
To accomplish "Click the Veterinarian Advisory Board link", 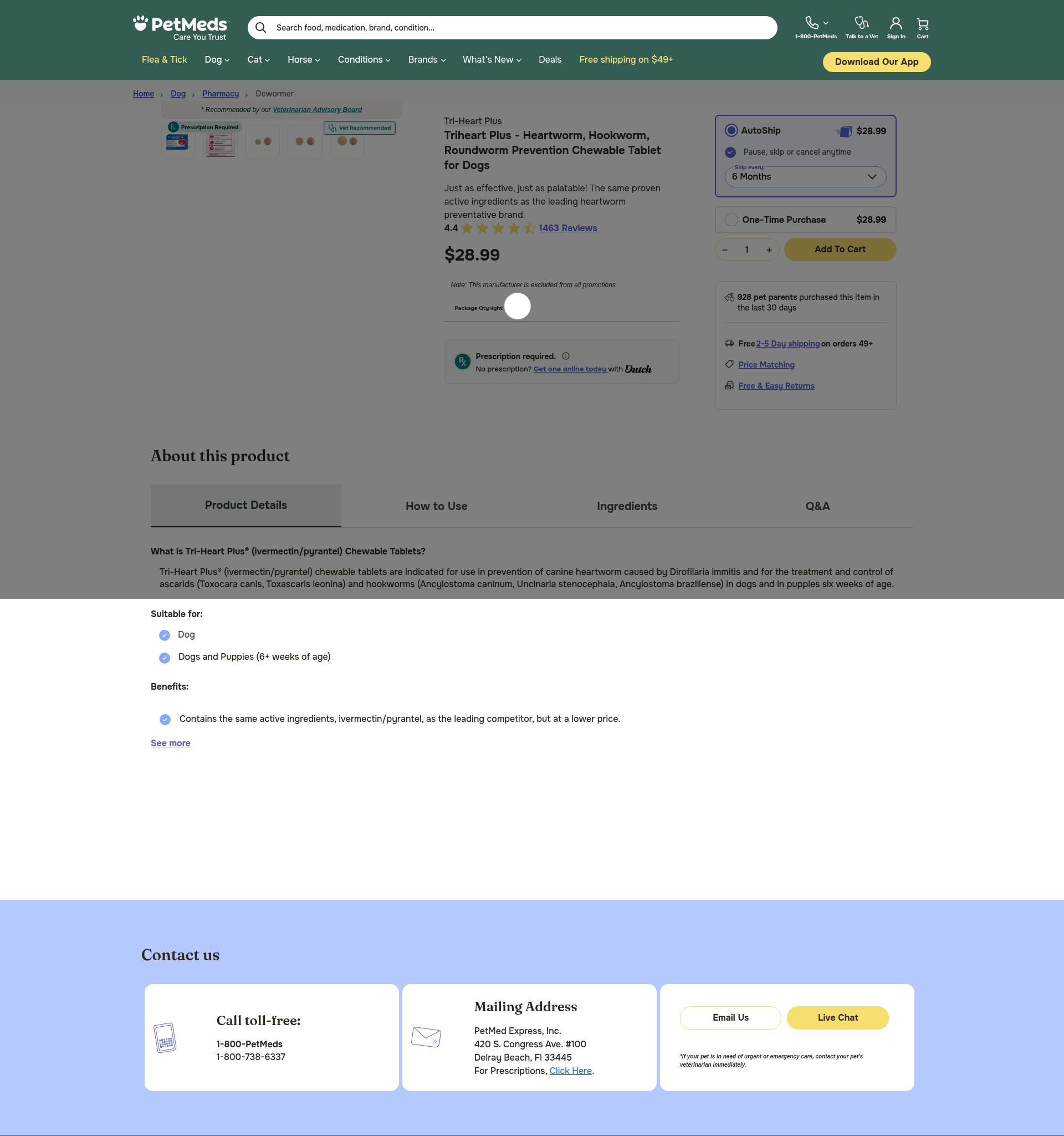I will coord(317,110).
